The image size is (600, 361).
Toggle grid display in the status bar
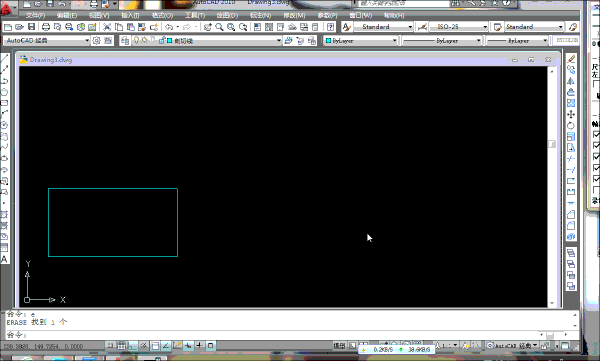point(122,346)
